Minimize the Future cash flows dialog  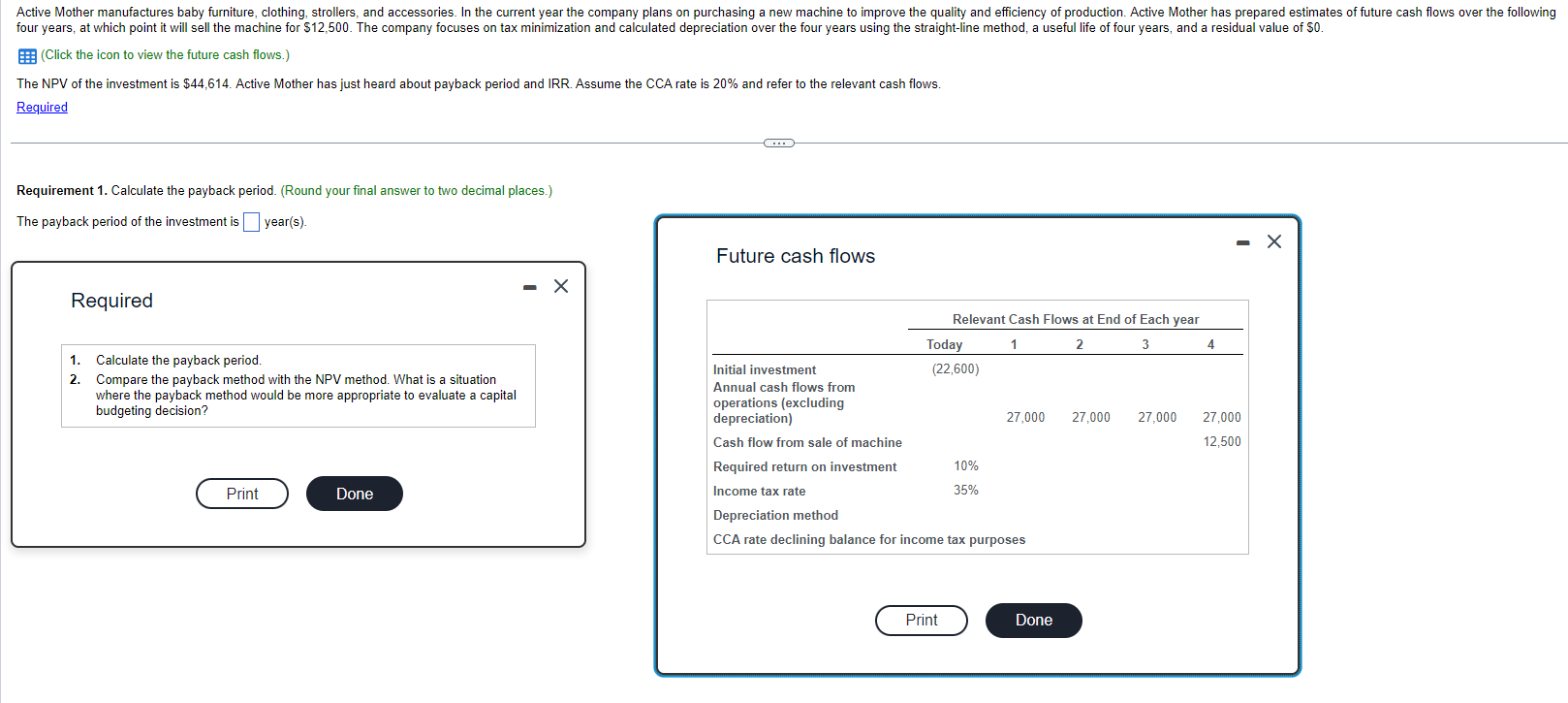(x=1243, y=242)
